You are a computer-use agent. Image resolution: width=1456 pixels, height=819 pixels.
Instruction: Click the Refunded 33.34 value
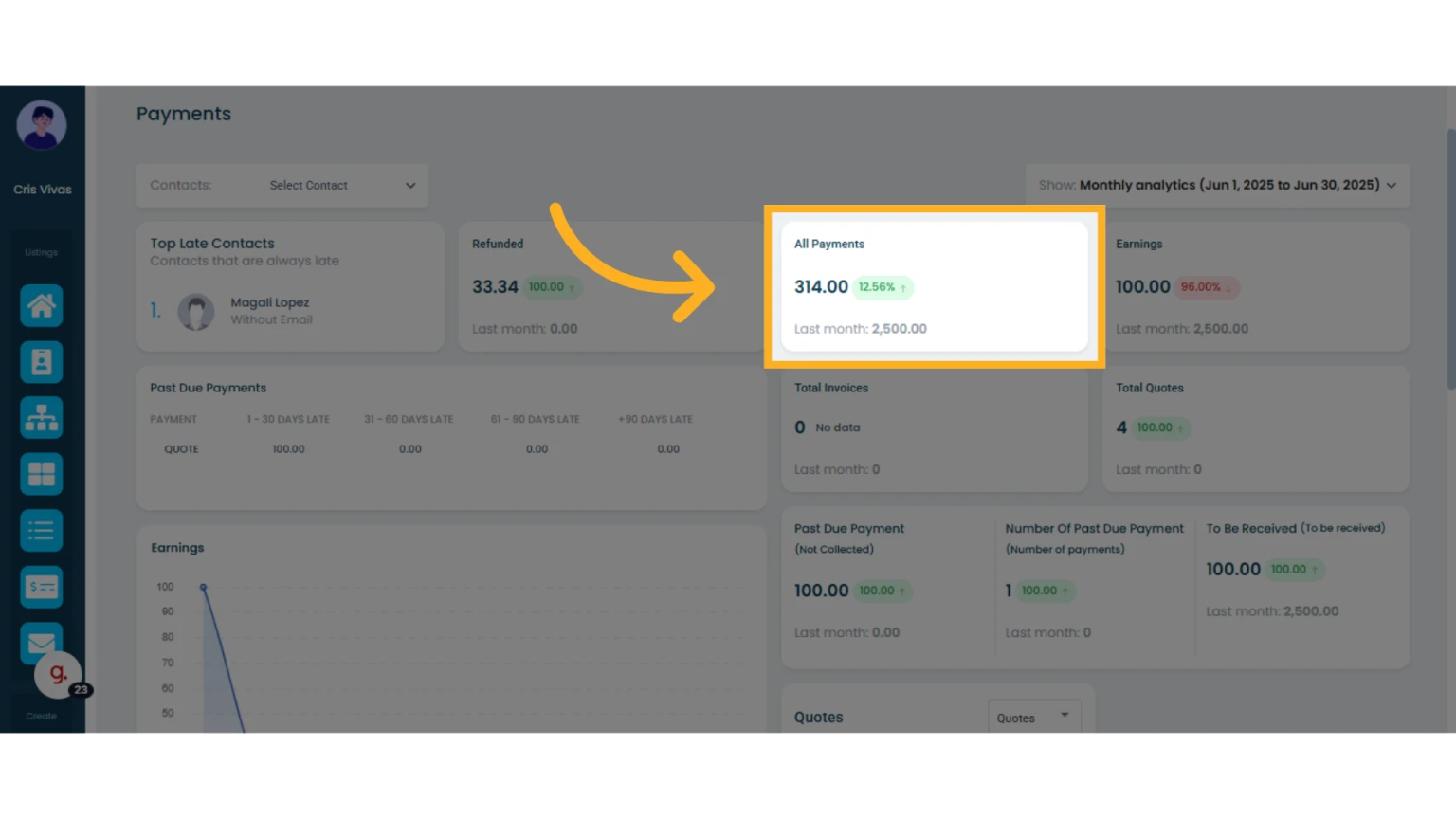[495, 287]
